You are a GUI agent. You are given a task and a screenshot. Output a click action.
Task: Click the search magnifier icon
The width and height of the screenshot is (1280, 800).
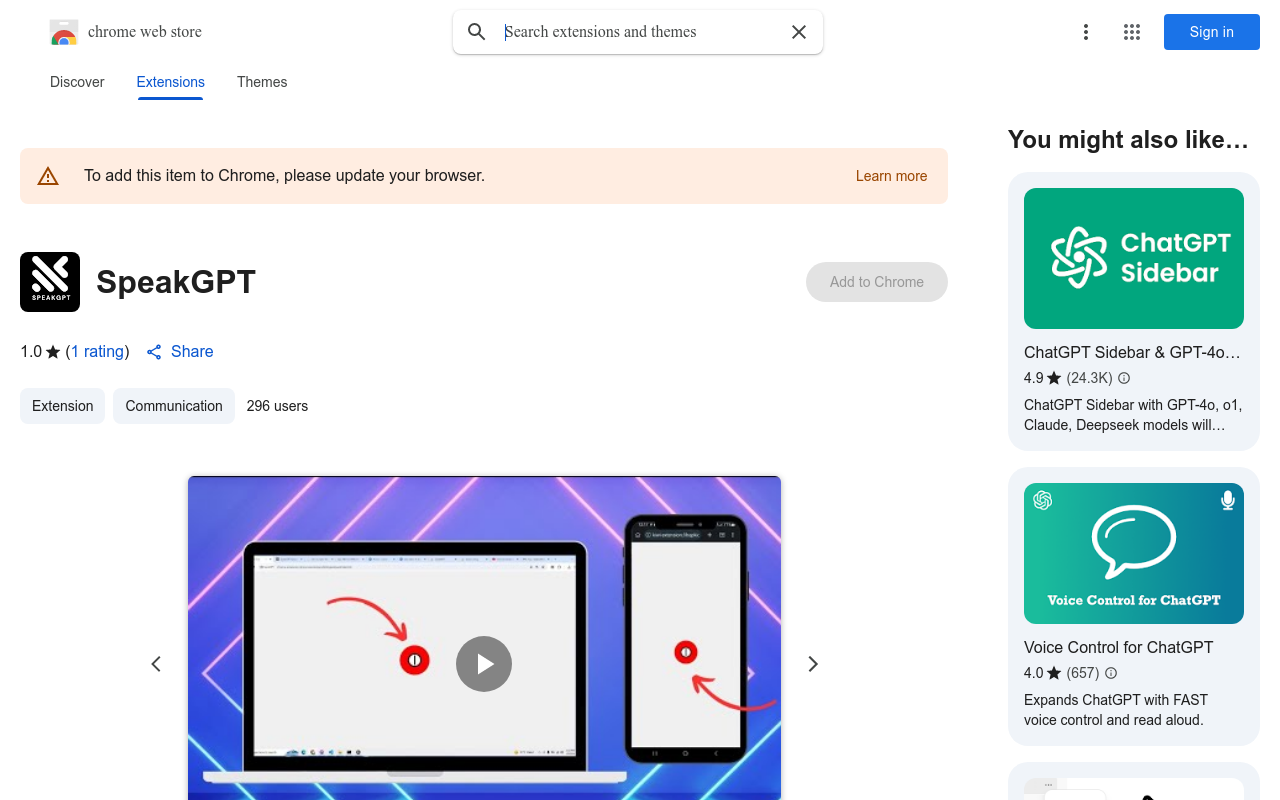(x=477, y=32)
